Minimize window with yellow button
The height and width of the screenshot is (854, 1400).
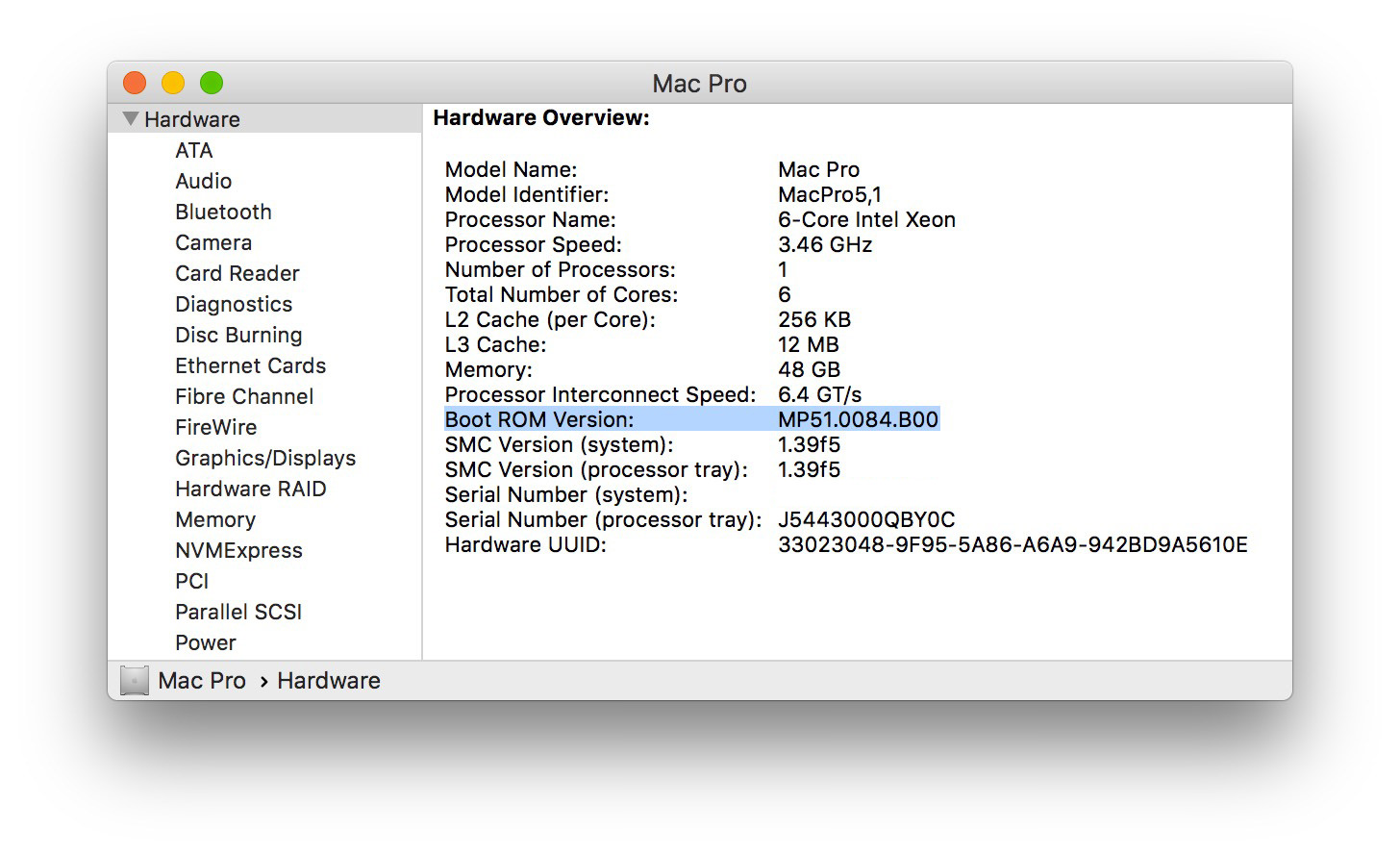173,83
